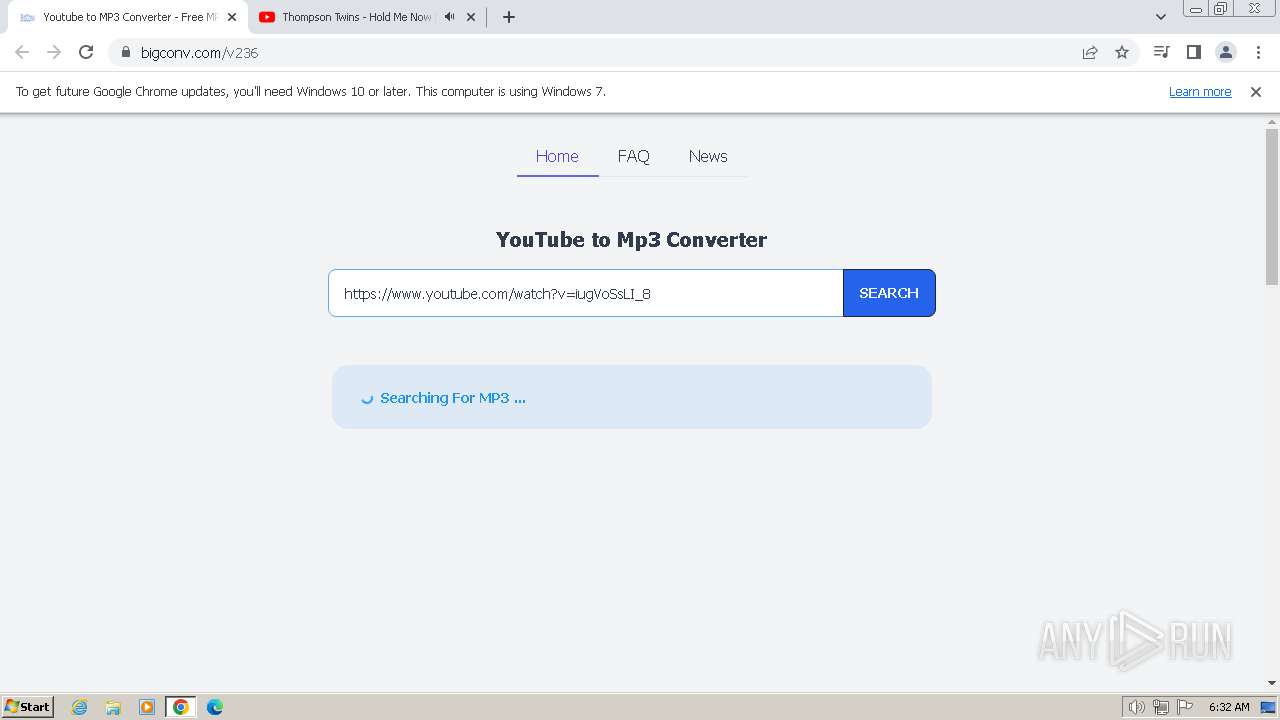The width and height of the screenshot is (1280, 720).
Task: Select Chrome icon in the taskbar
Action: click(181, 707)
